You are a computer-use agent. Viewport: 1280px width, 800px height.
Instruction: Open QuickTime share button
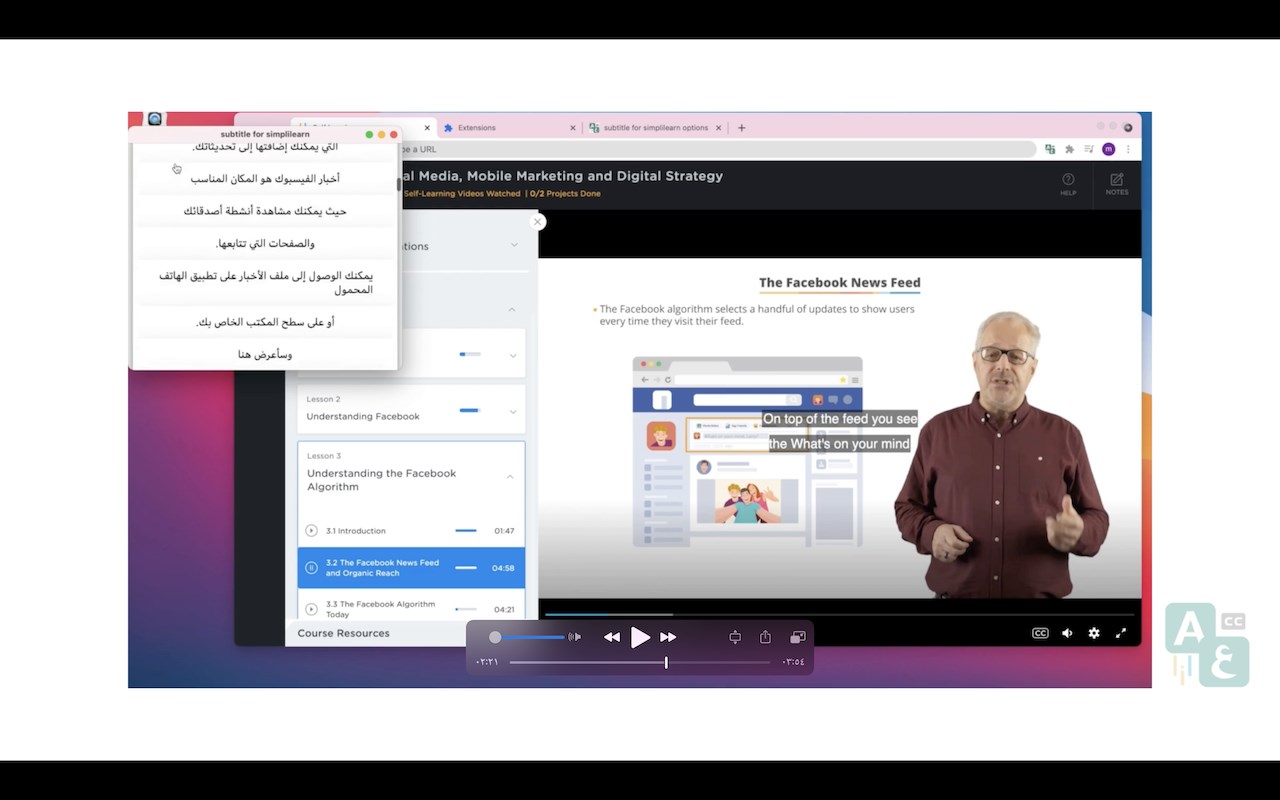coord(765,637)
